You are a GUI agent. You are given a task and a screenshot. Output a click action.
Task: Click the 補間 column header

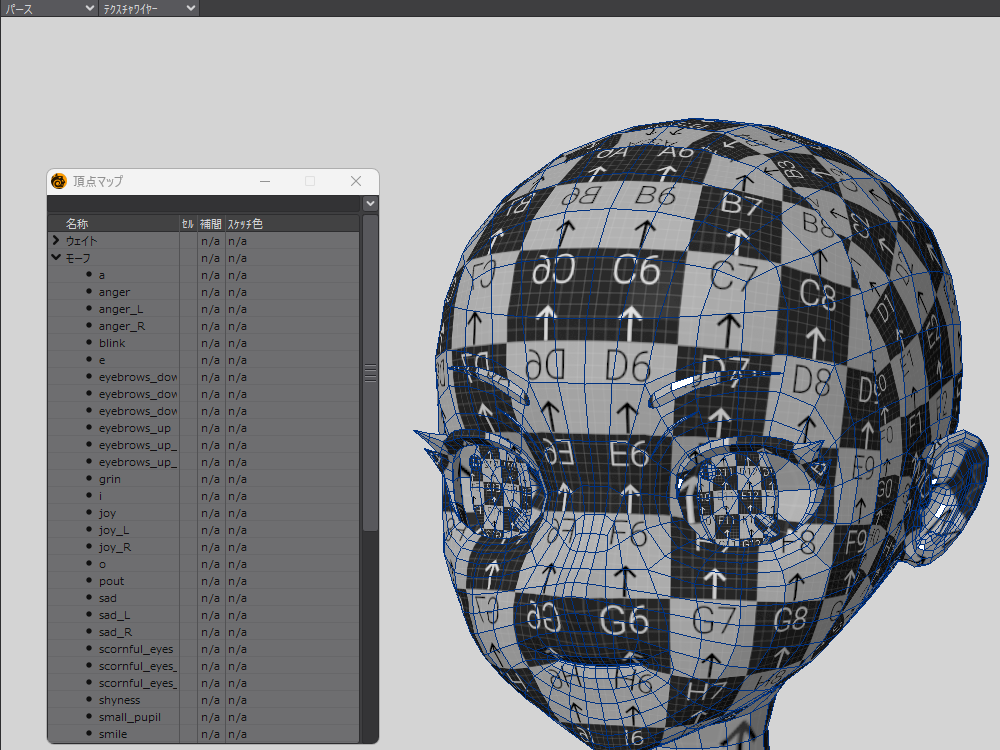210,224
